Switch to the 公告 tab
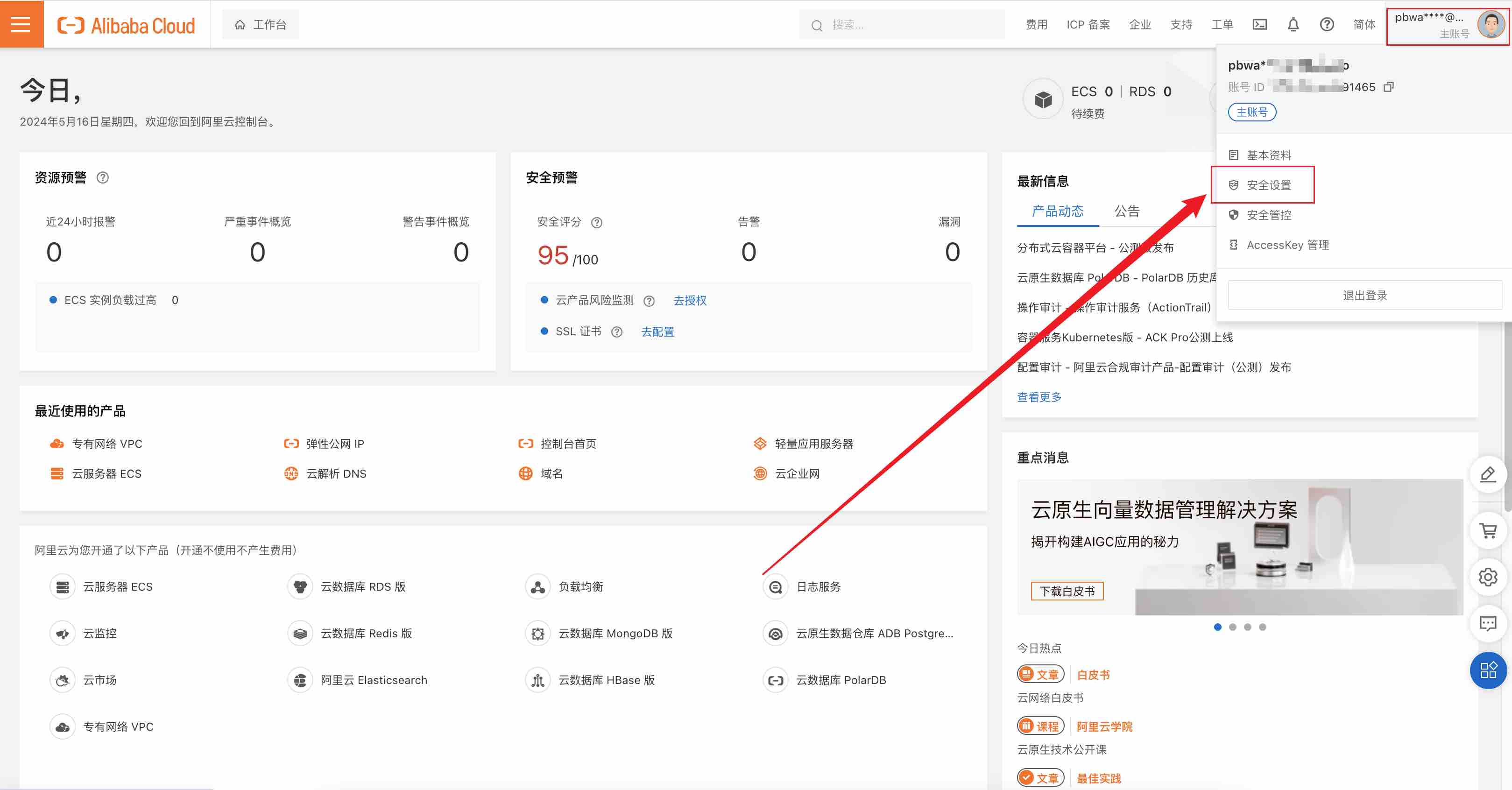This screenshot has height=790, width=1512. pos(1127,212)
